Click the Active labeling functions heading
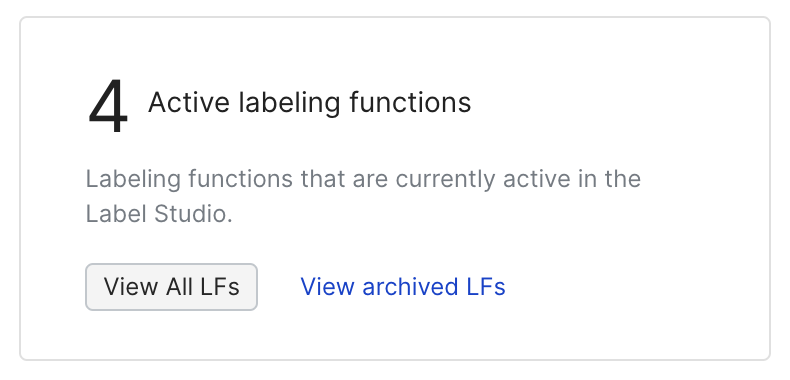Image resolution: width=790 pixels, height=380 pixels. [309, 103]
